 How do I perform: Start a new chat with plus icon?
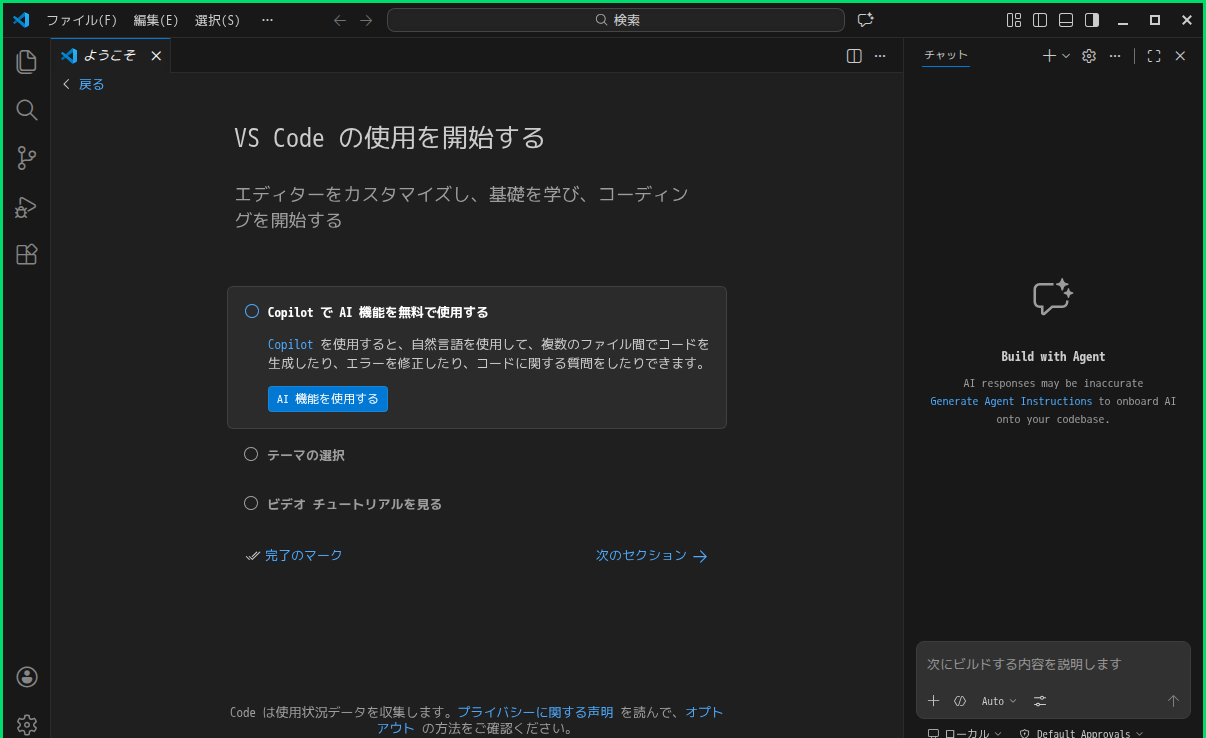pyautogui.click(x=1049, y=56)
